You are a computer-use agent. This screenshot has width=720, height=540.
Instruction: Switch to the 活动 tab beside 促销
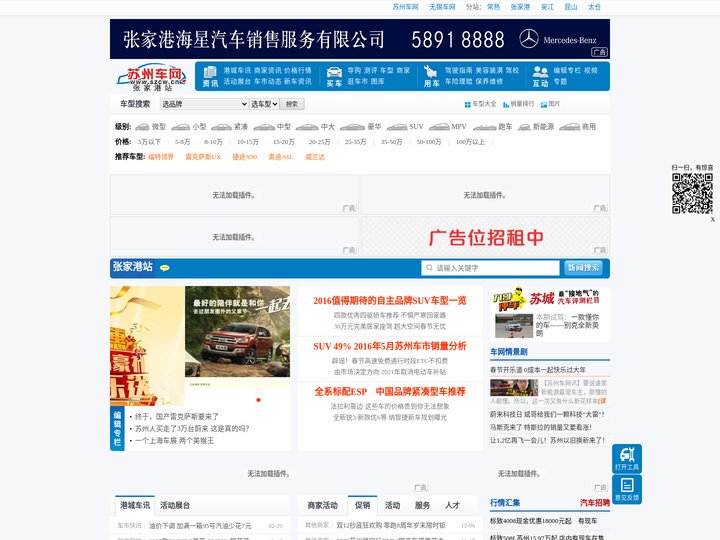pyautogui.click(x=392, y=505)
